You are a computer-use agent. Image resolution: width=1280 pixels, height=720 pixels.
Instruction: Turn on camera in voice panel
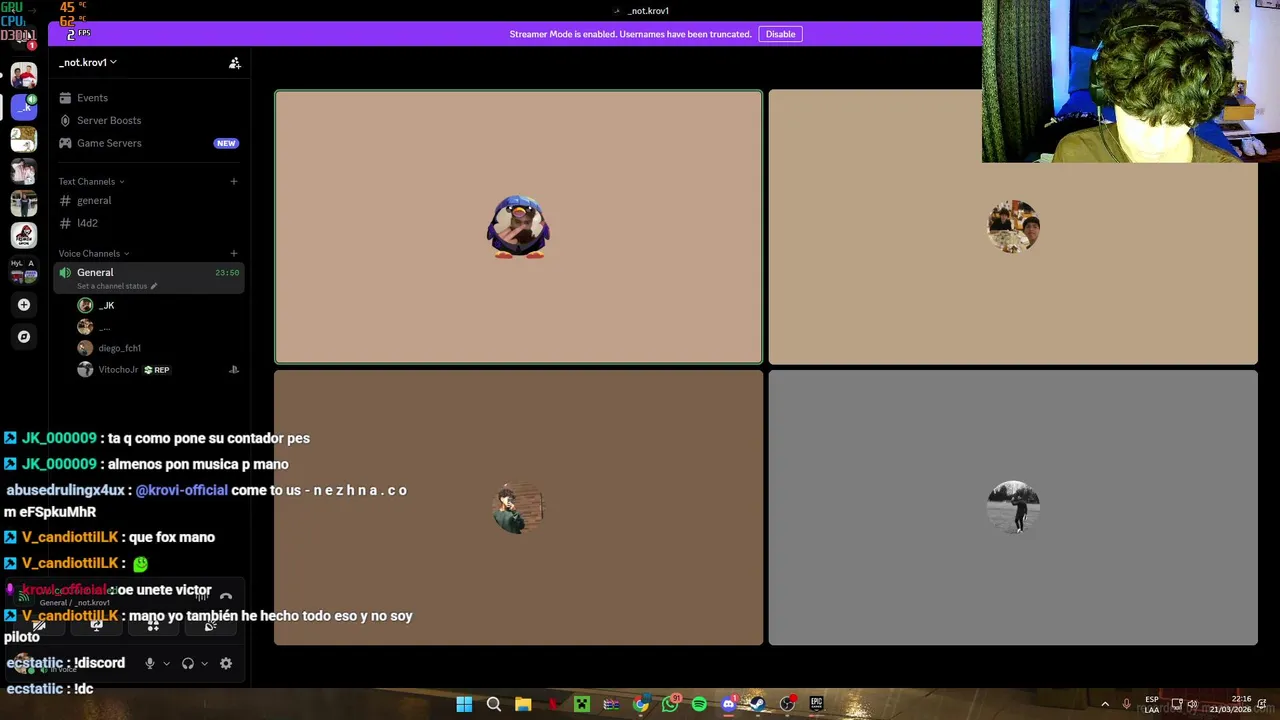click(39, 626)
